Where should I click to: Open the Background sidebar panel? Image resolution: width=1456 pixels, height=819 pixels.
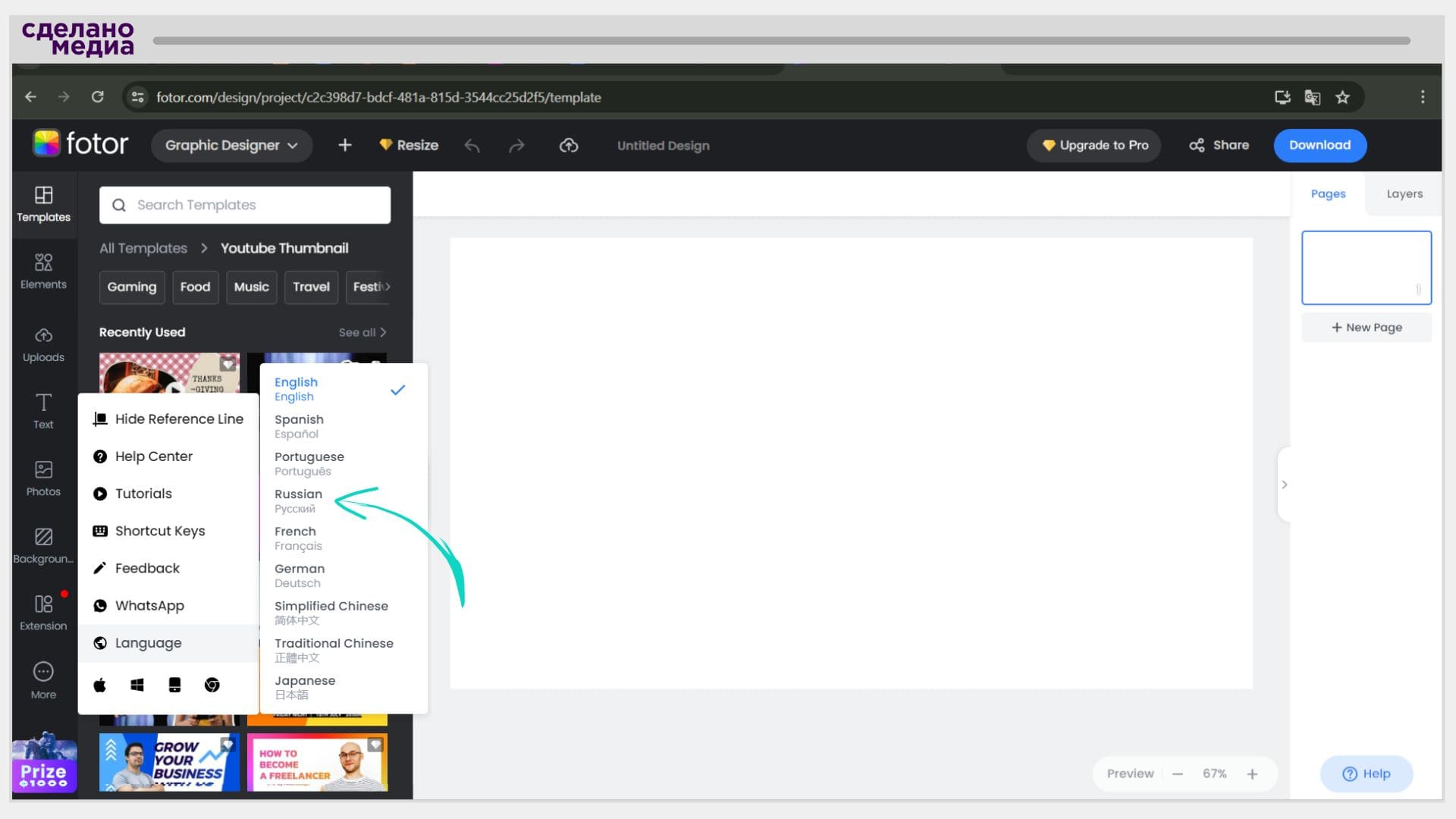43,546
